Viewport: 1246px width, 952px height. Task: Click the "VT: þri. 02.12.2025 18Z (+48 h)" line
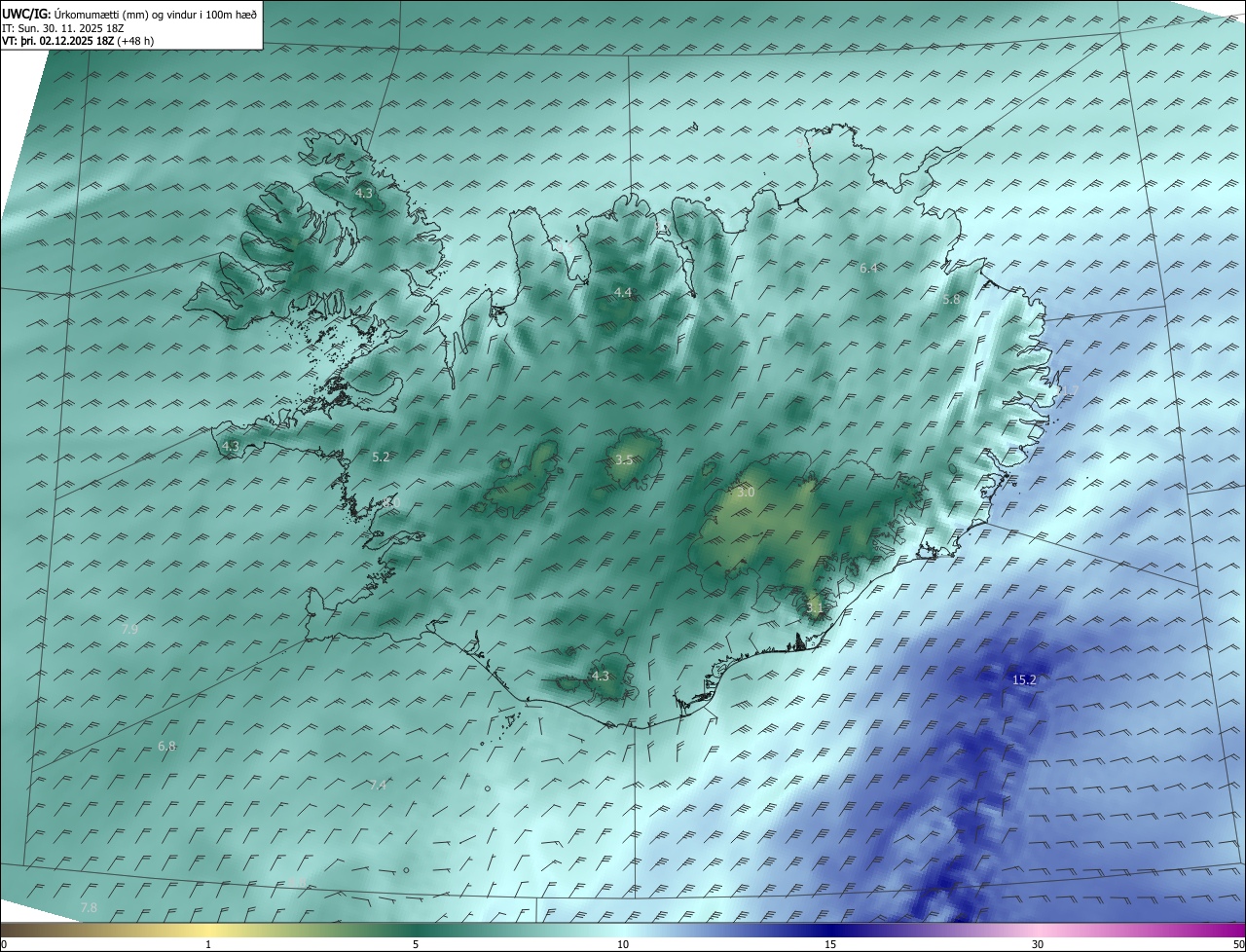pos(78,41)
